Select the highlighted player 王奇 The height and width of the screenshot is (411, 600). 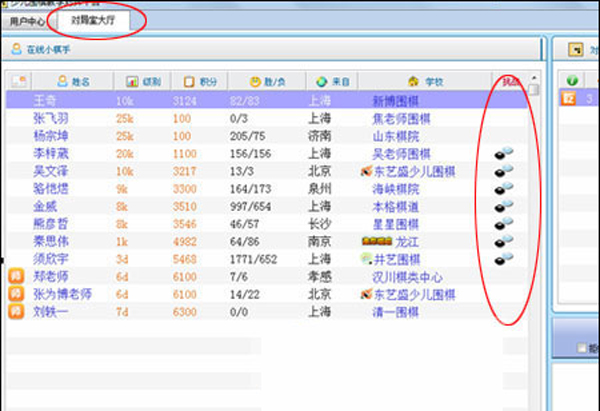click(45, 100)
